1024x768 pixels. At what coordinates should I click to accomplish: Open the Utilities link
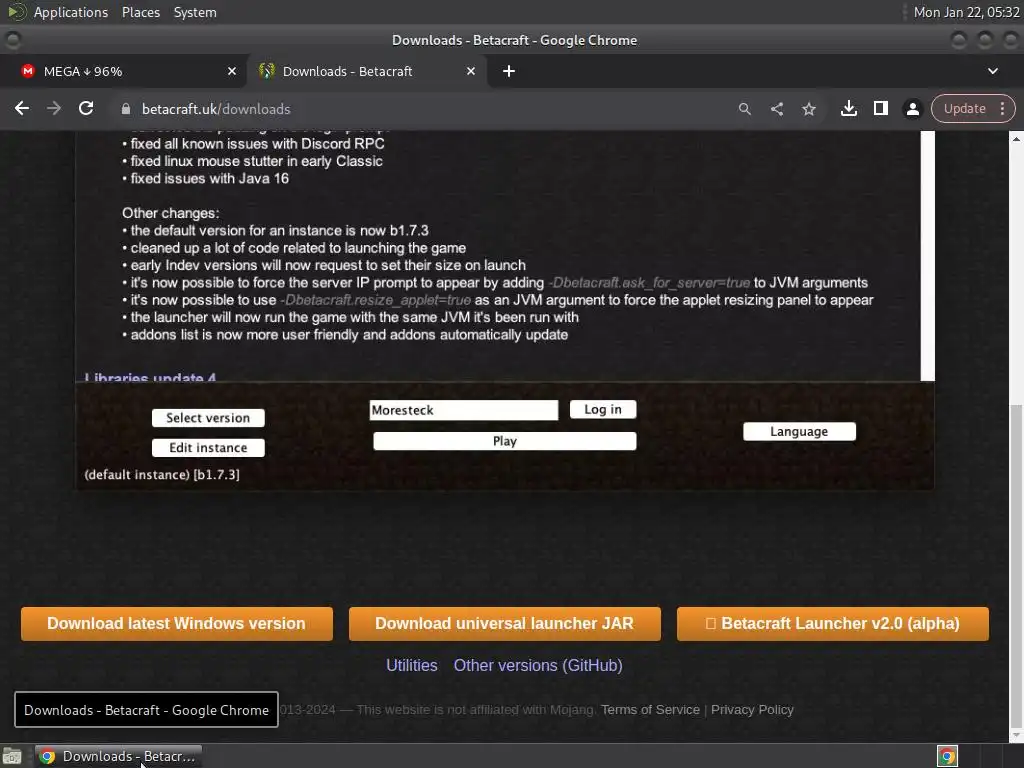coord(412,665)
